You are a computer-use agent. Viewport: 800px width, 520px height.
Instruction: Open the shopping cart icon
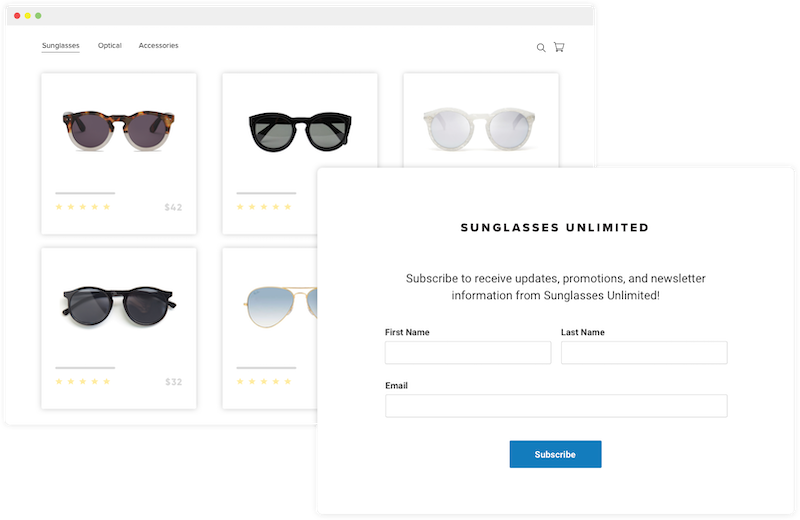[559, 47]
